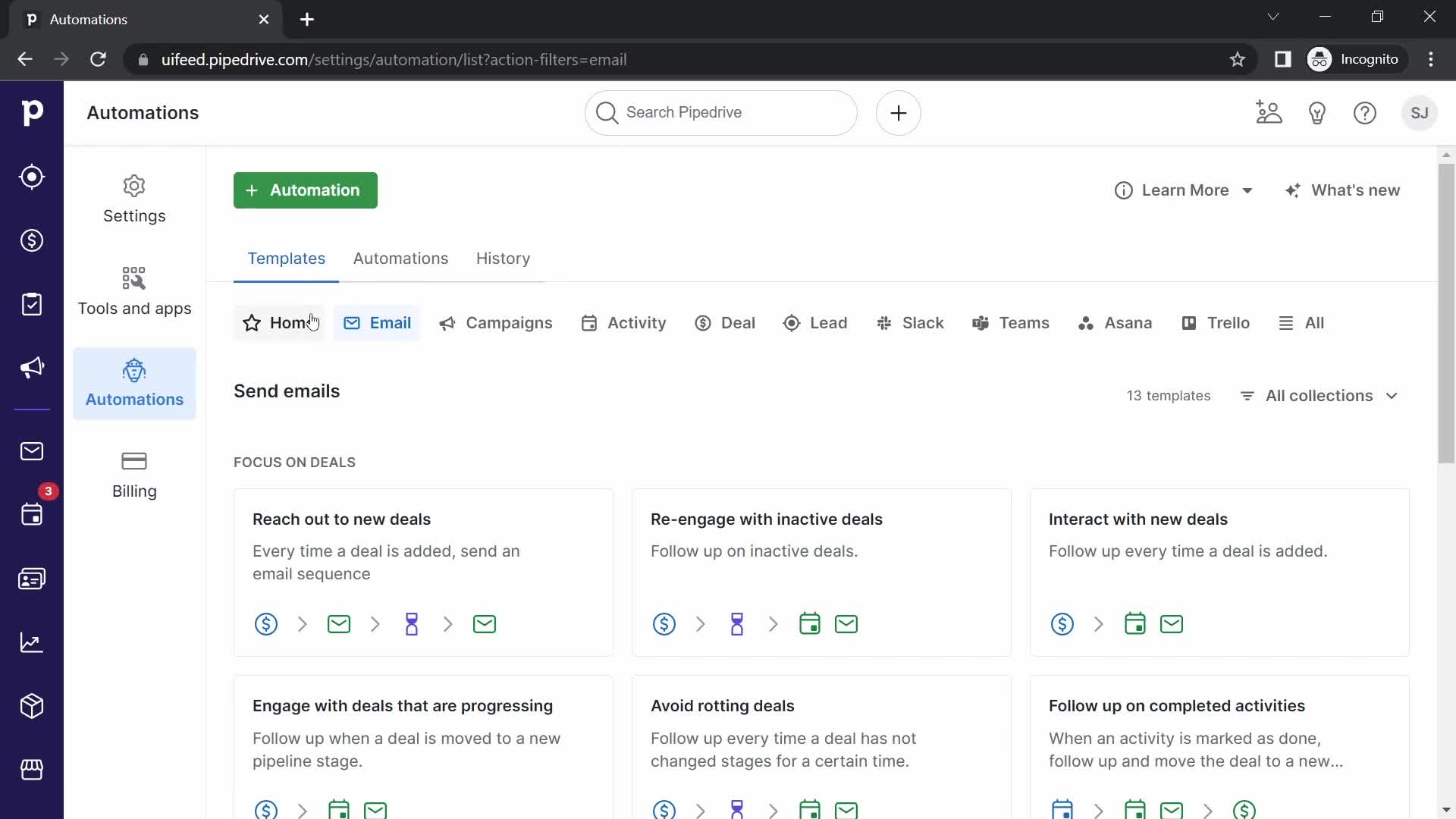Image resolution: width=1456 pixels, height=819 pixels.
Task: Select the Deal template filter
Action: 725,323
